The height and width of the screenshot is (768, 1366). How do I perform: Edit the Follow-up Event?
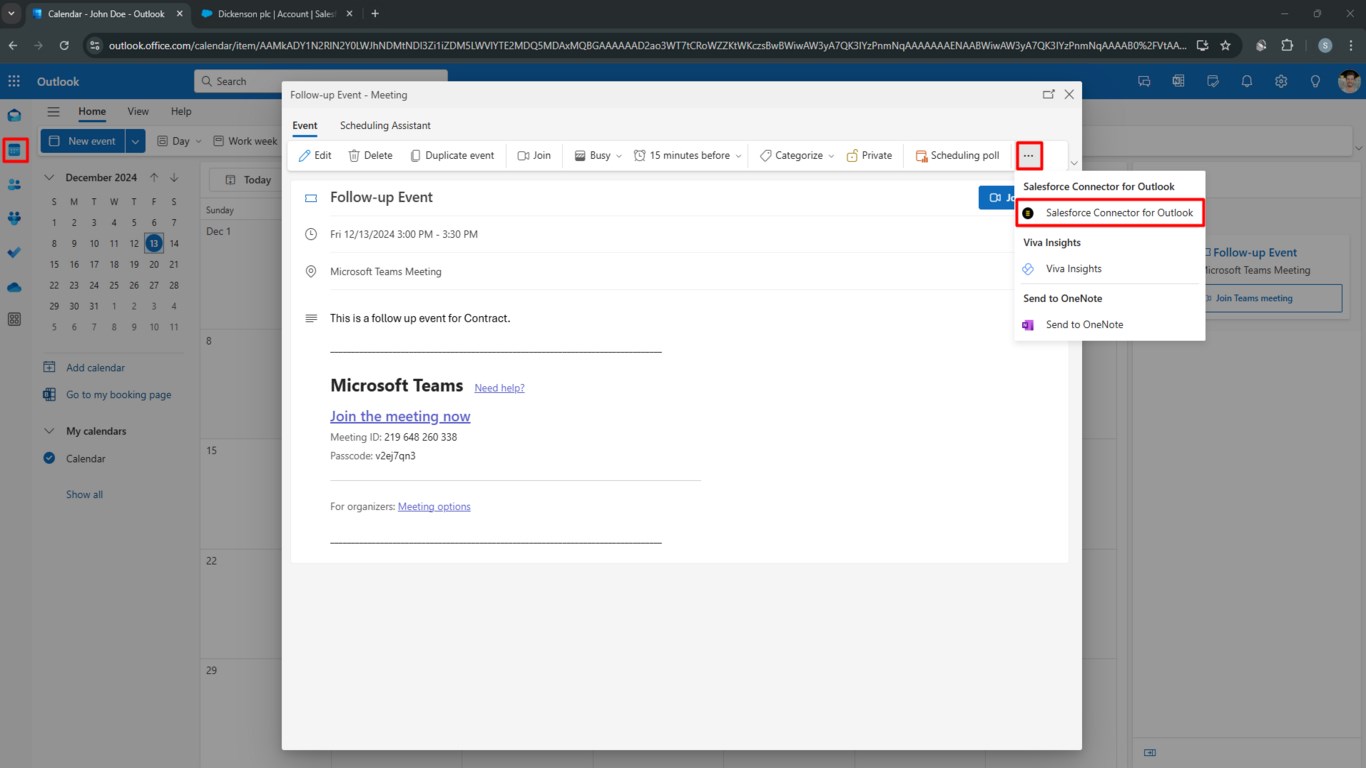pyautogui.click(x=315, y=155)
